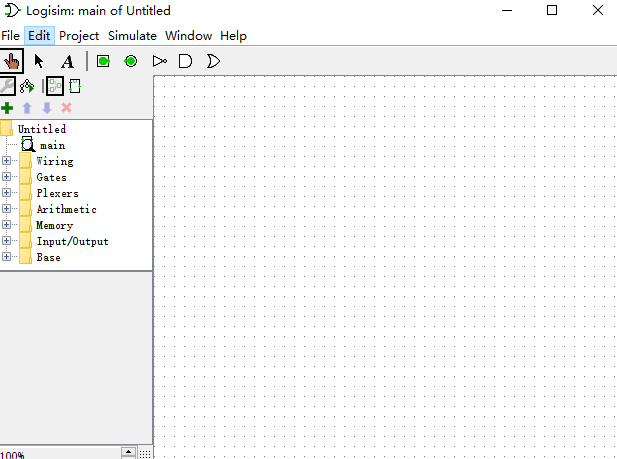
Task: Click the Logisim title bar app icon
Action: [x=12, y=10]
